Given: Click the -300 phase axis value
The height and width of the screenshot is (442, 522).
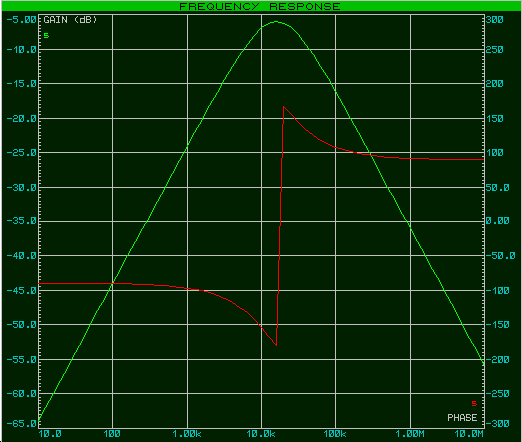Looking at the screenshot, I should tap(498, 424).
